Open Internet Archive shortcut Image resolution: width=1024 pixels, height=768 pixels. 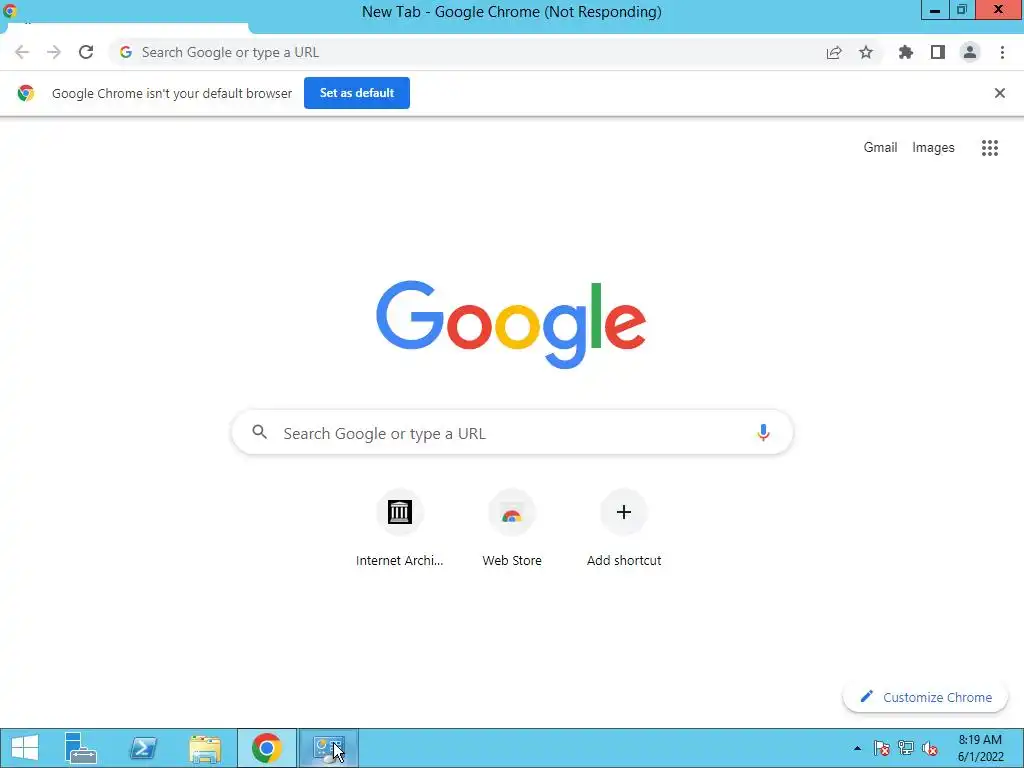pyautogui.click(x=400, y=529)
